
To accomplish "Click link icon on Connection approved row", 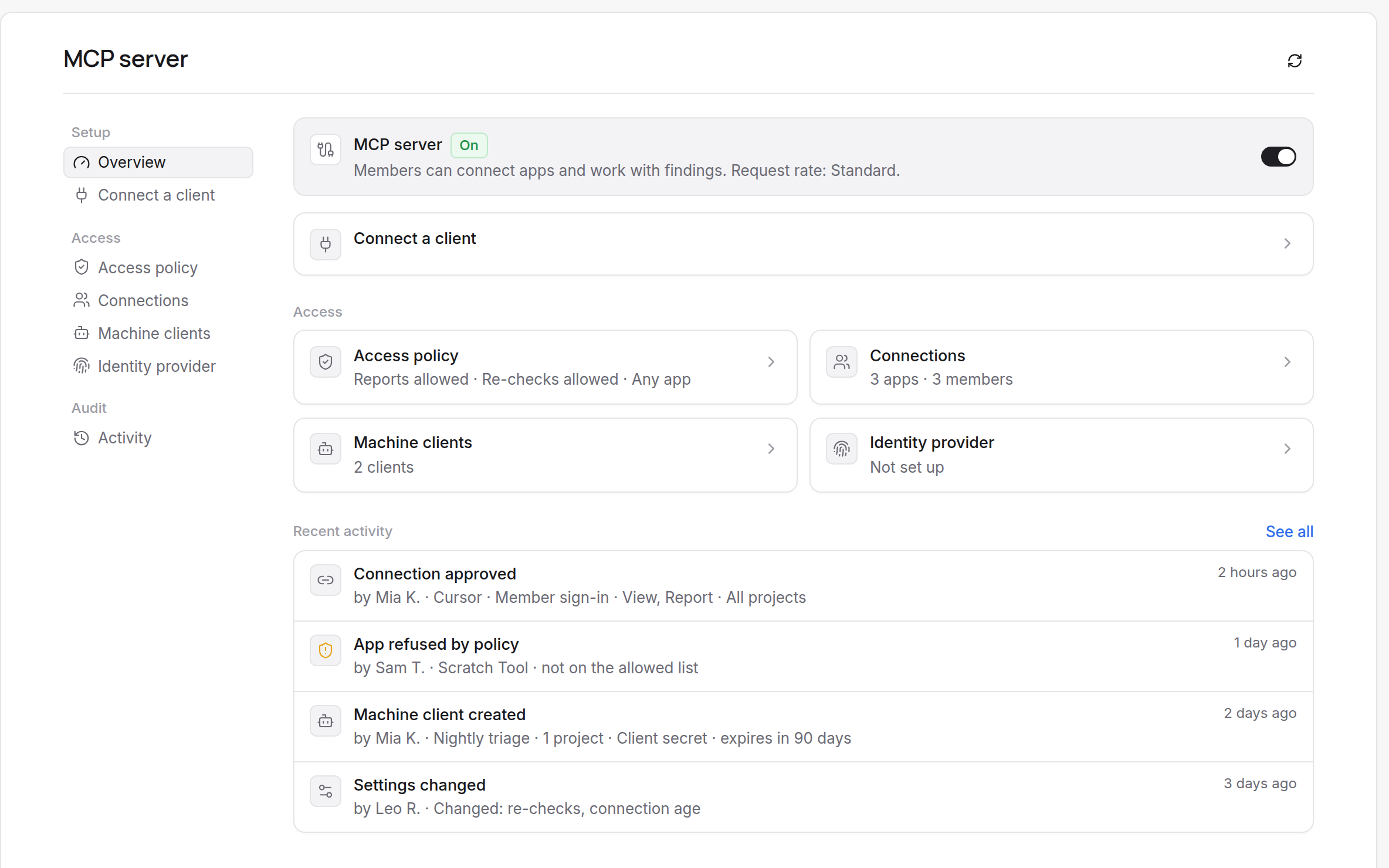I will [x=326, y=580].
